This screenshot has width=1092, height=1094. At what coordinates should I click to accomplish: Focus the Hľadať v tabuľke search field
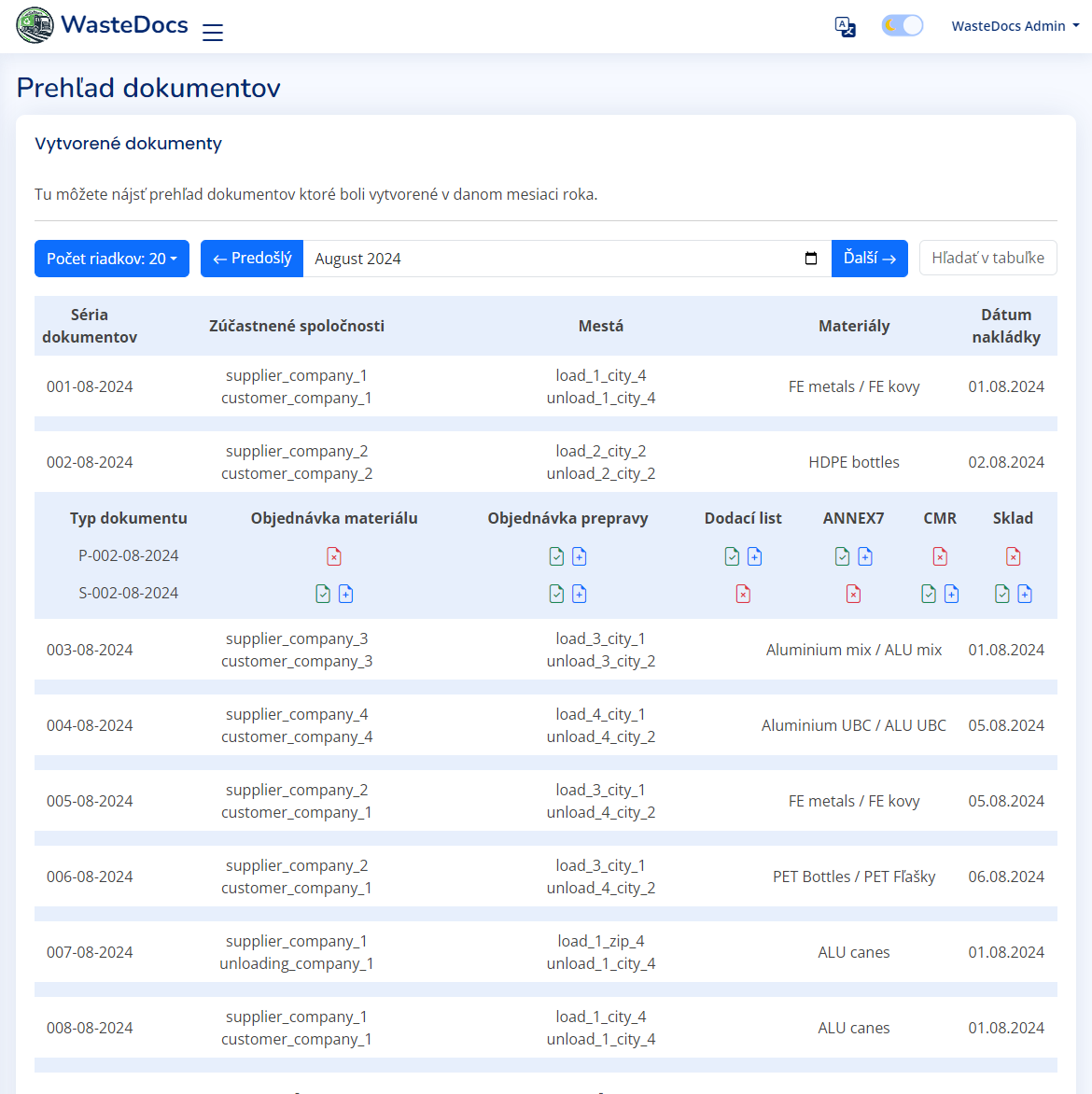(988, 258)
